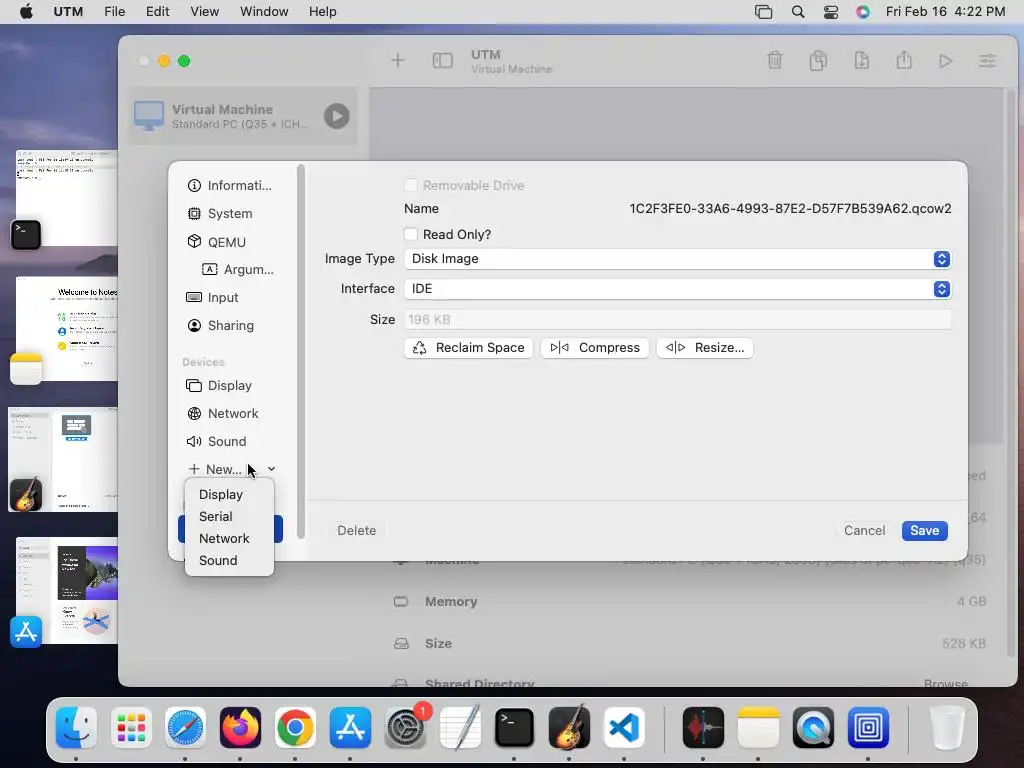1024x768 pixels.
Task: Open UTM from the Dock
Action: [868, 728]
